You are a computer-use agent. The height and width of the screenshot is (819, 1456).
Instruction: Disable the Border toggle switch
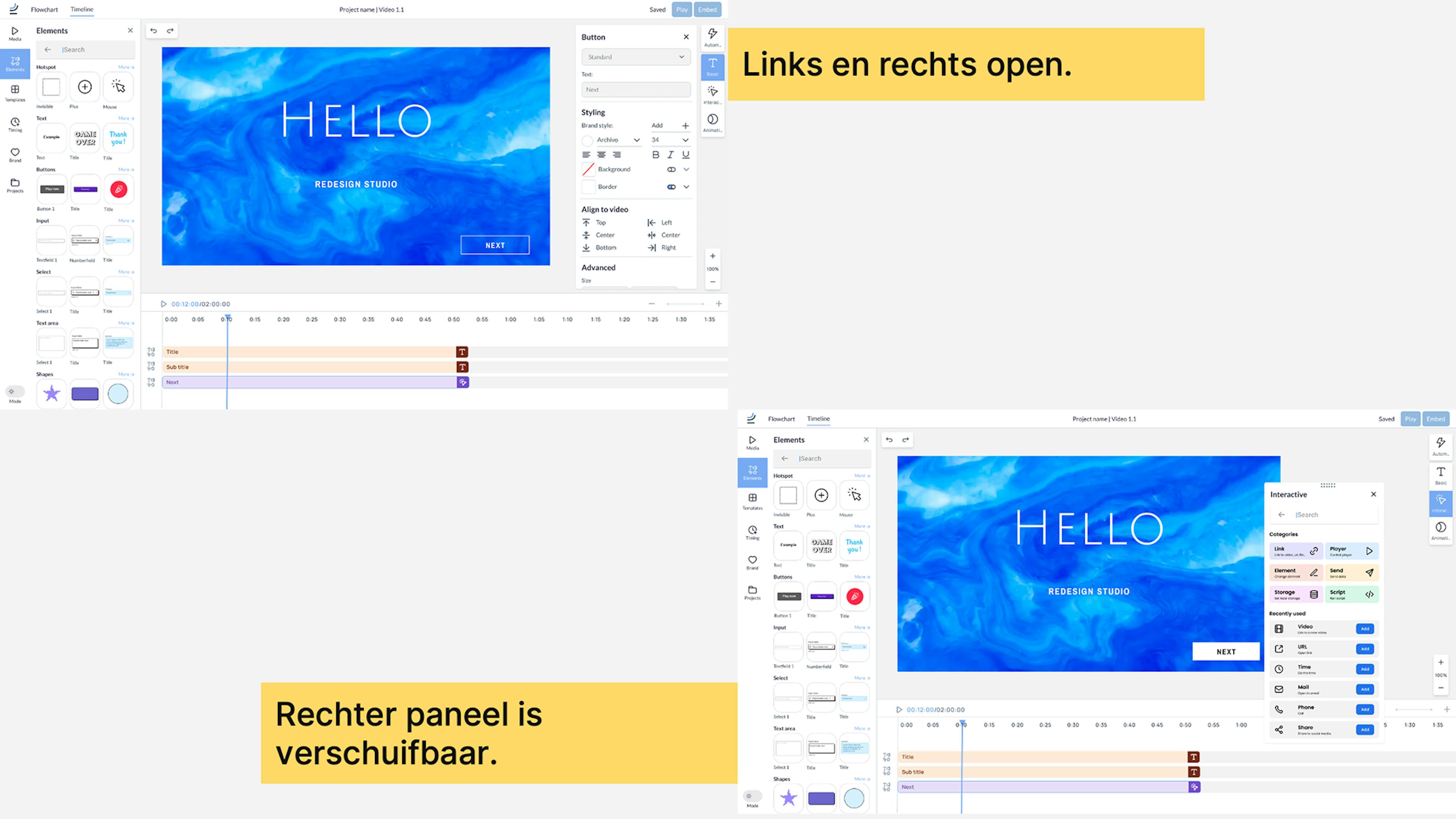pyautogui.click(x=671, y=187)
